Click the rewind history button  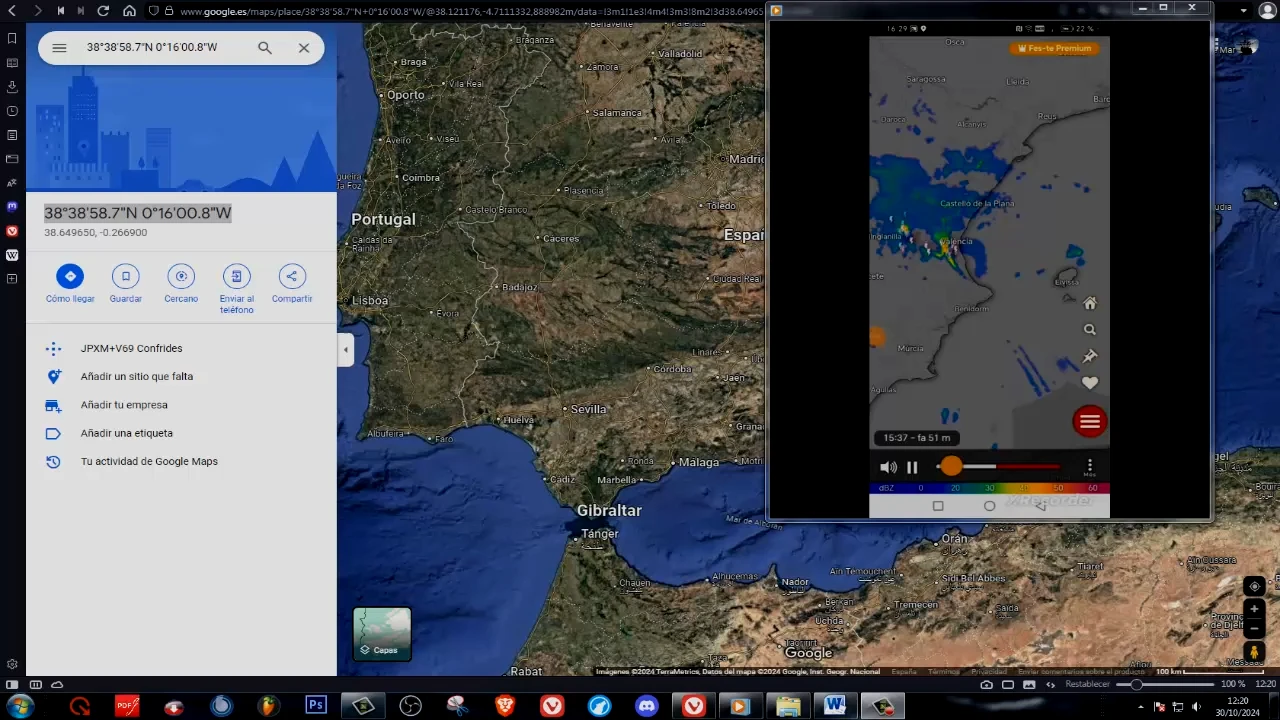[61, 10]
